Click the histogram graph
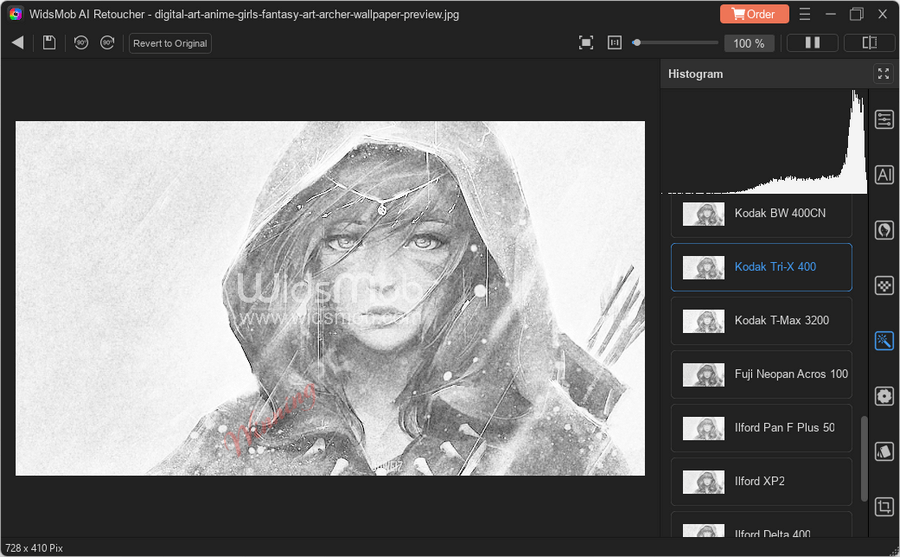The image size is (900, 557). click(764, 141)
